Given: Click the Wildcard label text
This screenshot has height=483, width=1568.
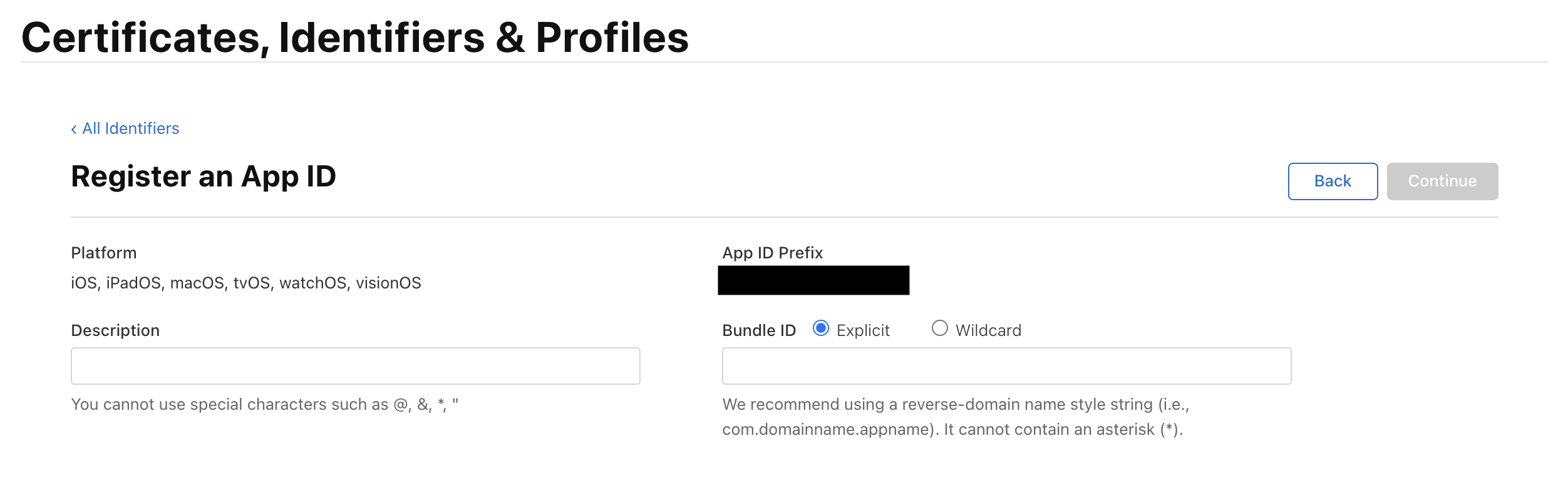Looking at the screenshot, I should [988, 330].
